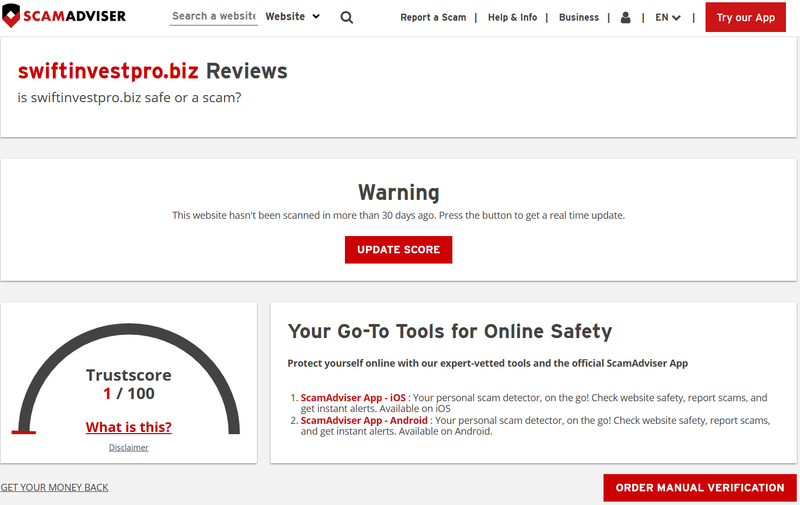Click 'is swiftinvestpro.biz safe or a scam?' subtitle

coord(129,97)
